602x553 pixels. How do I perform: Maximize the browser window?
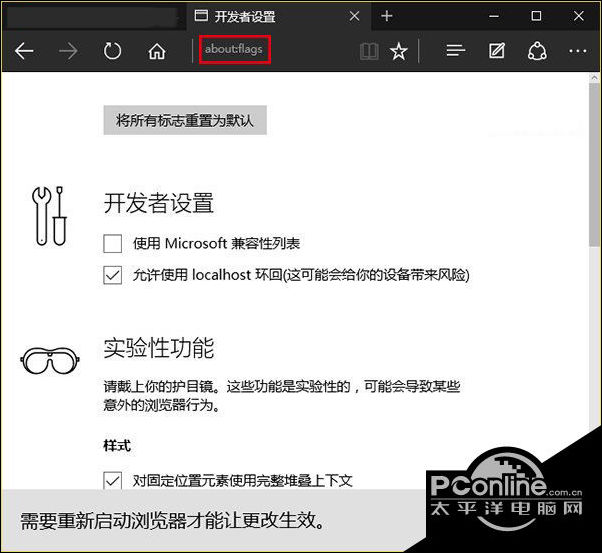click(x=536, y=16)
